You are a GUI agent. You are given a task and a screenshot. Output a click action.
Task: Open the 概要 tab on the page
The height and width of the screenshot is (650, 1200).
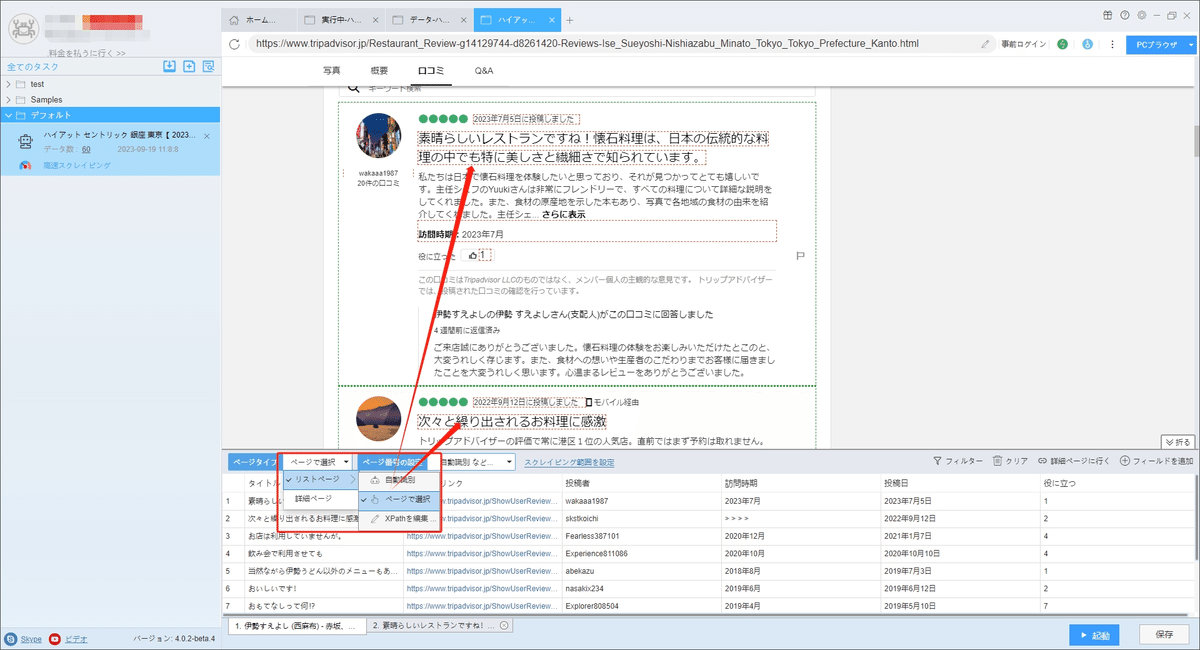point(379,71)
